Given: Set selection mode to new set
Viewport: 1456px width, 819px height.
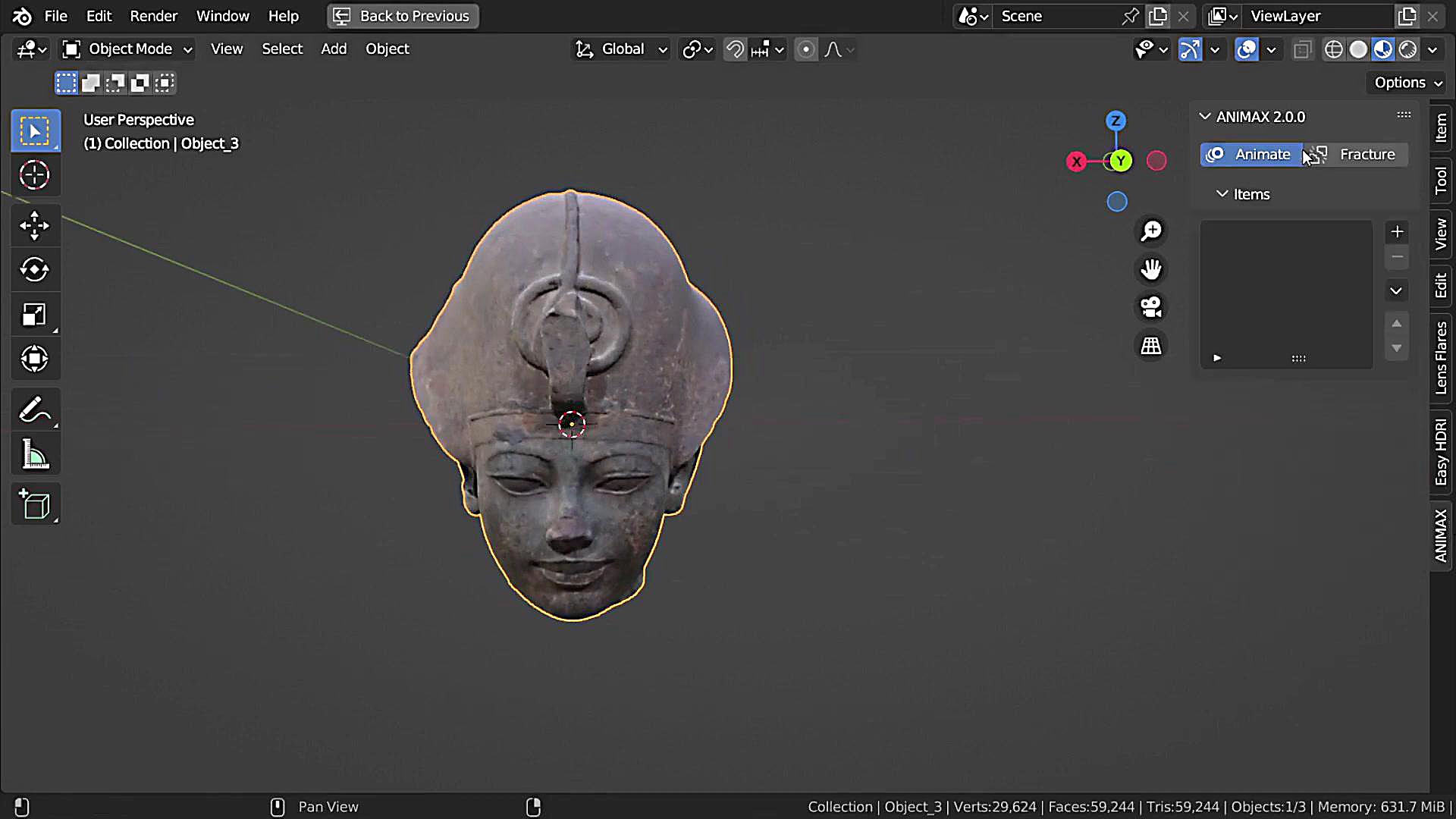Looking at the screenshot, I should pyautogui.click(x=66, y=83).
